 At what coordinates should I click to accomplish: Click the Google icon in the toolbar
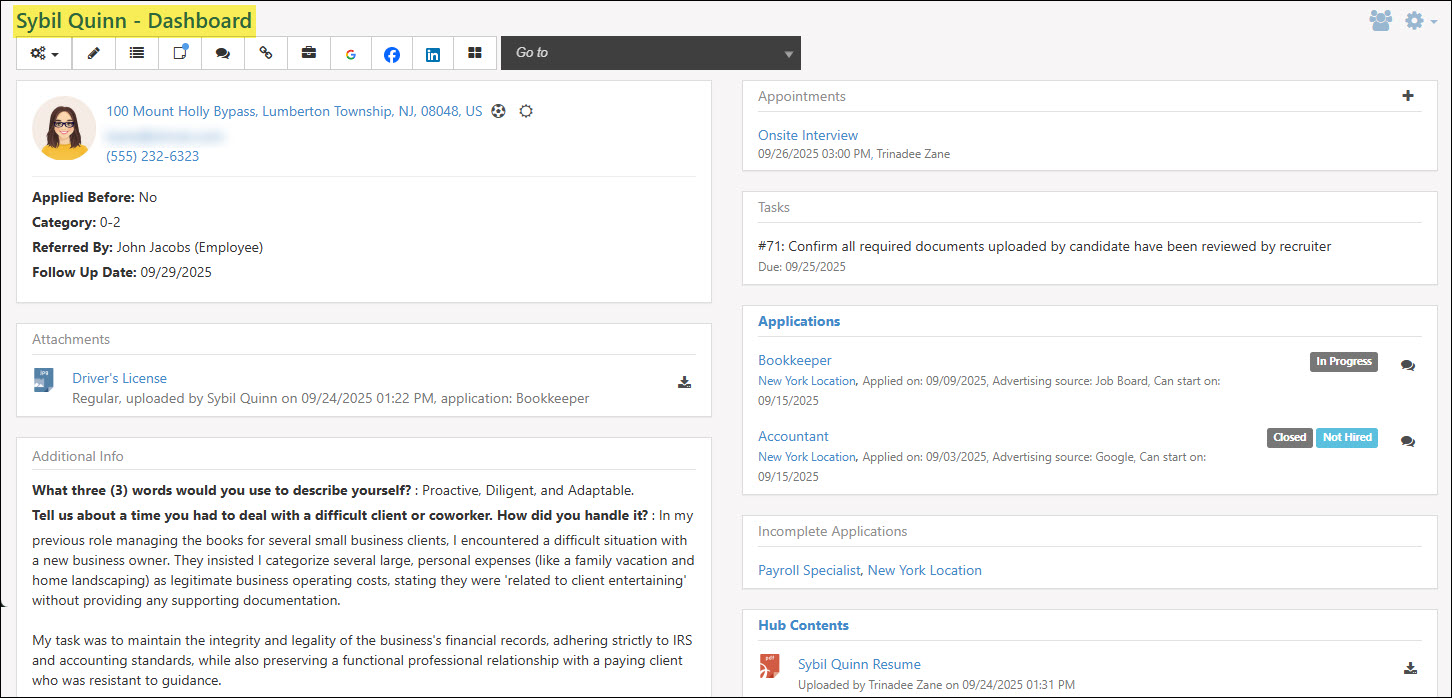click(x=350, y=53)
